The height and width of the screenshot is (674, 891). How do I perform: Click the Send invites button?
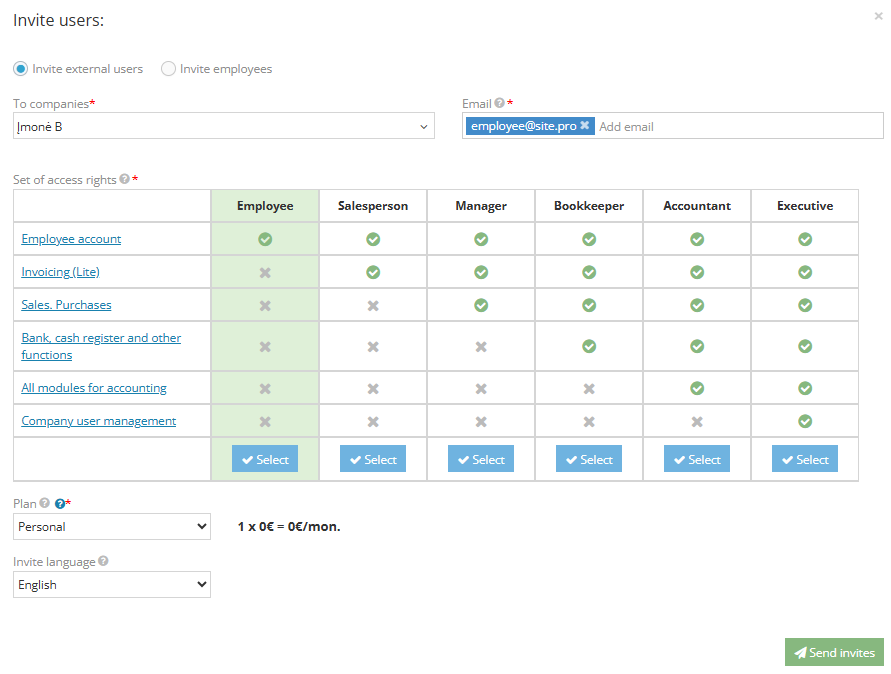tap(834, 652)
